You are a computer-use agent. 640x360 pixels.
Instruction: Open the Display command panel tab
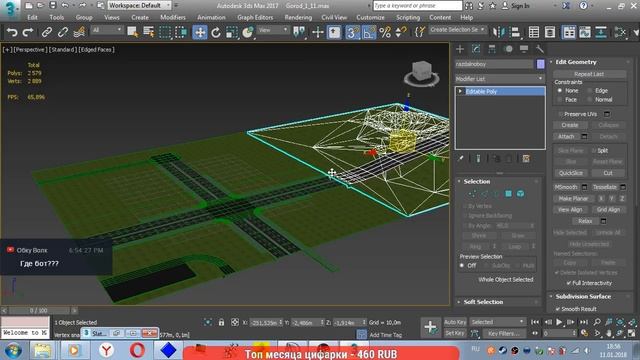[x=524, y=49]
